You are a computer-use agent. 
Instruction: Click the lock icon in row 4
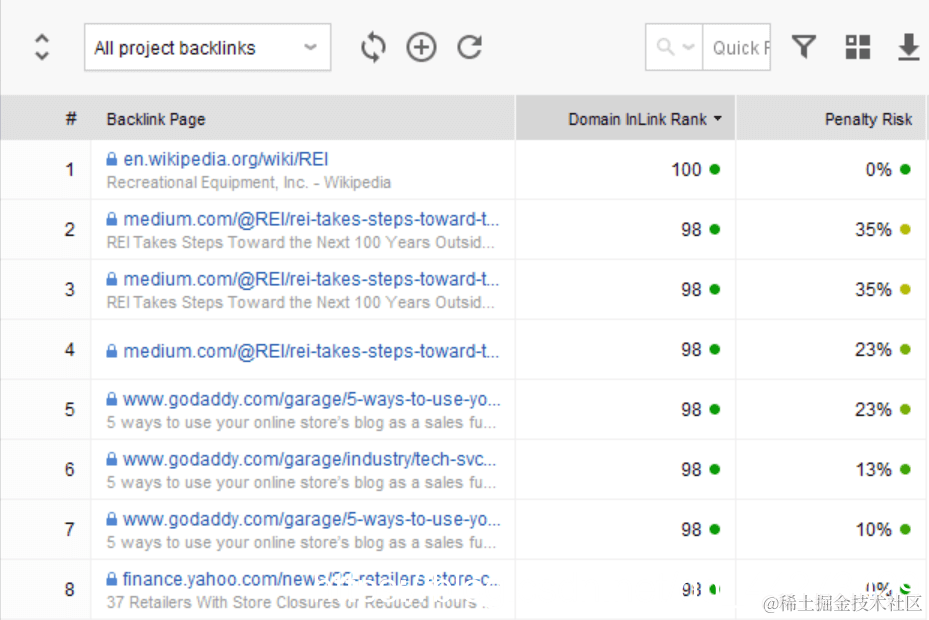click(x=111, y=351)
